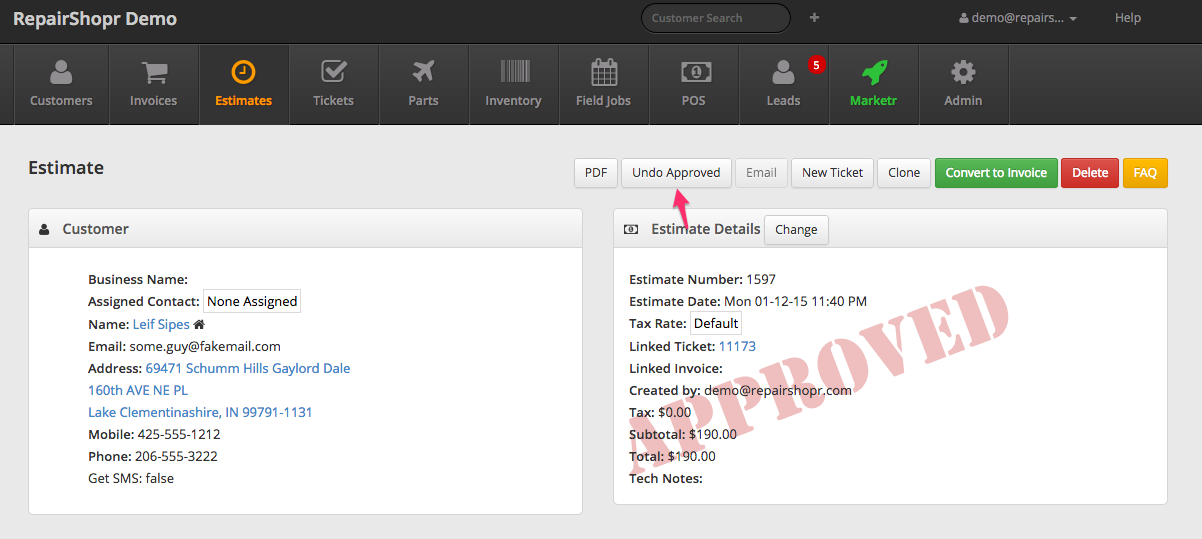
Task: Switch to the Estimates tab
Action: (x=243, y=84)
